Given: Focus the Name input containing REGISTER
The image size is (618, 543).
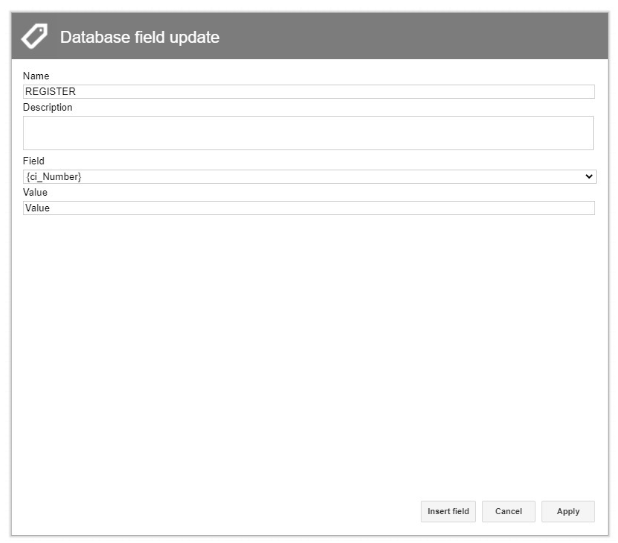Looking at the screenshot, I should point(309,91).
